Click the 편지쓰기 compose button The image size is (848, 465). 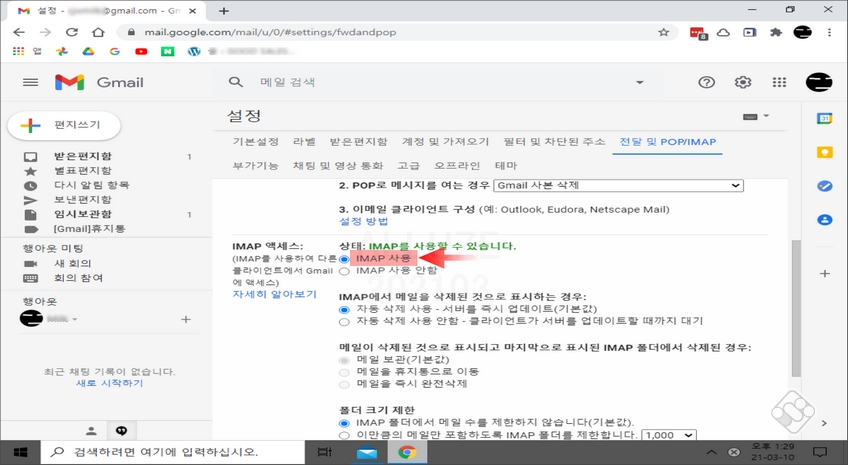click(x=64, y=125)
